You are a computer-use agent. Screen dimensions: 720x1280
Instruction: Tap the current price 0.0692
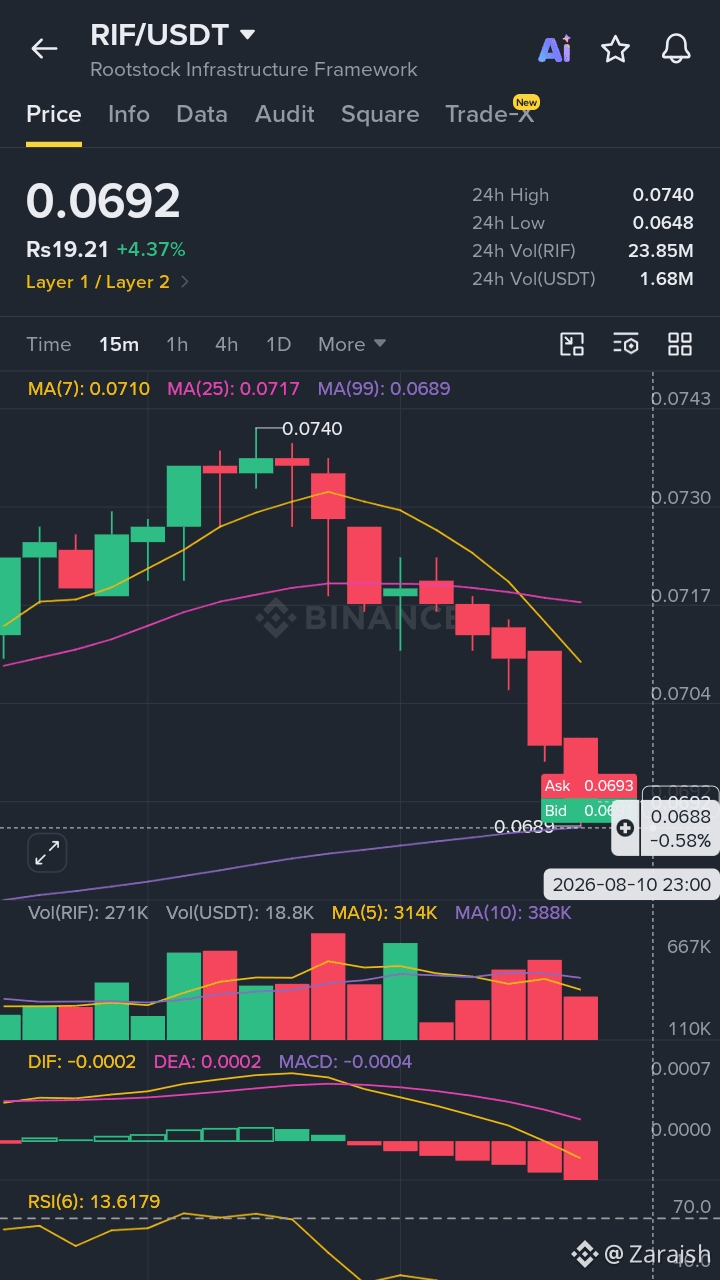[103, 201]
